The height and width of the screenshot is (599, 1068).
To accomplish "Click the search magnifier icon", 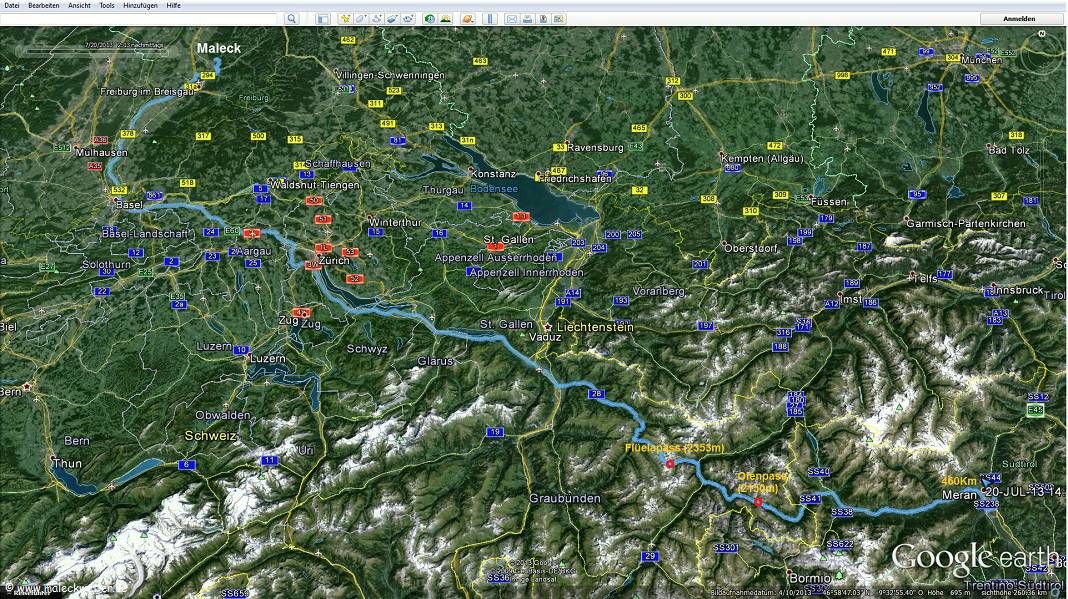I will pos(291,19).
